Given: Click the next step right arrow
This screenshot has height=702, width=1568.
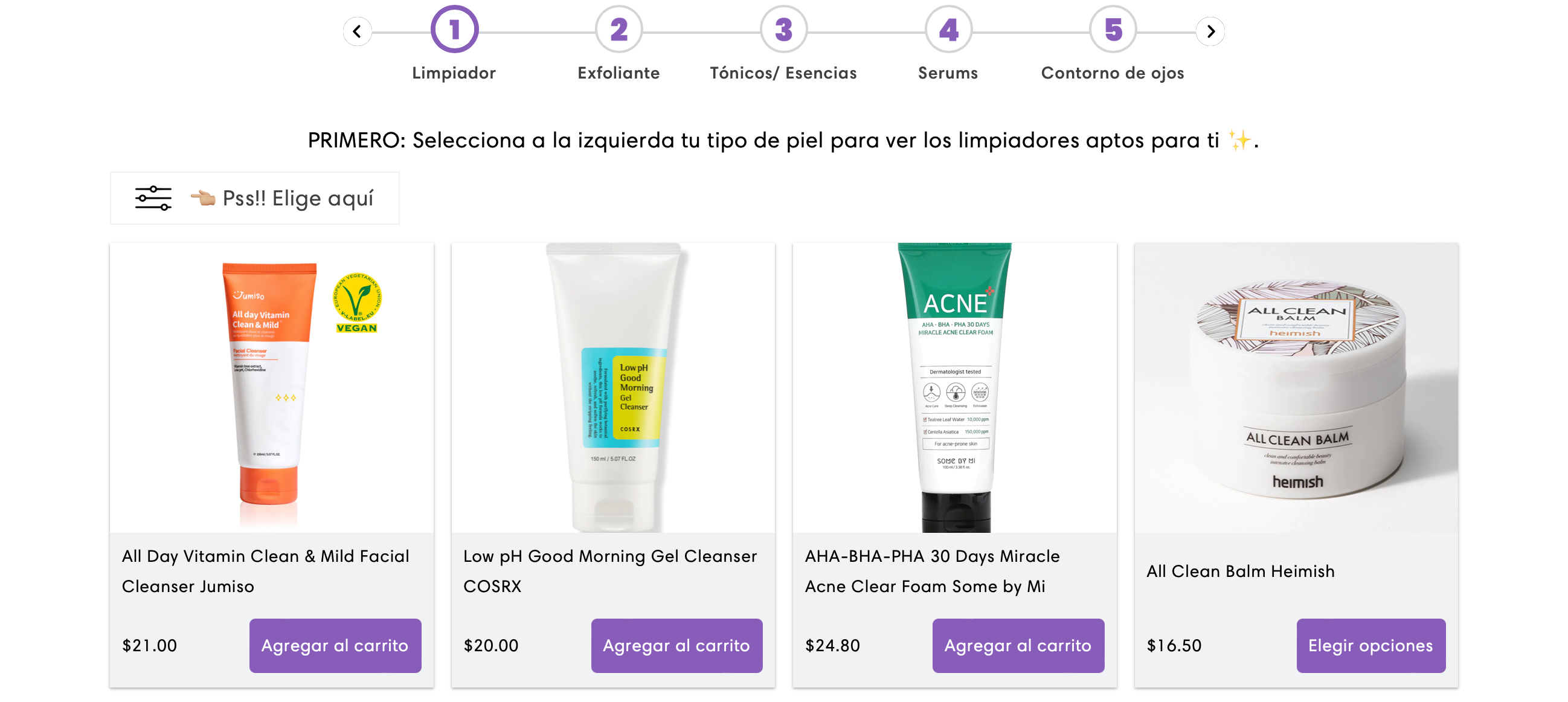Looking at the screenshot, I should click(x=1210, y=31).
